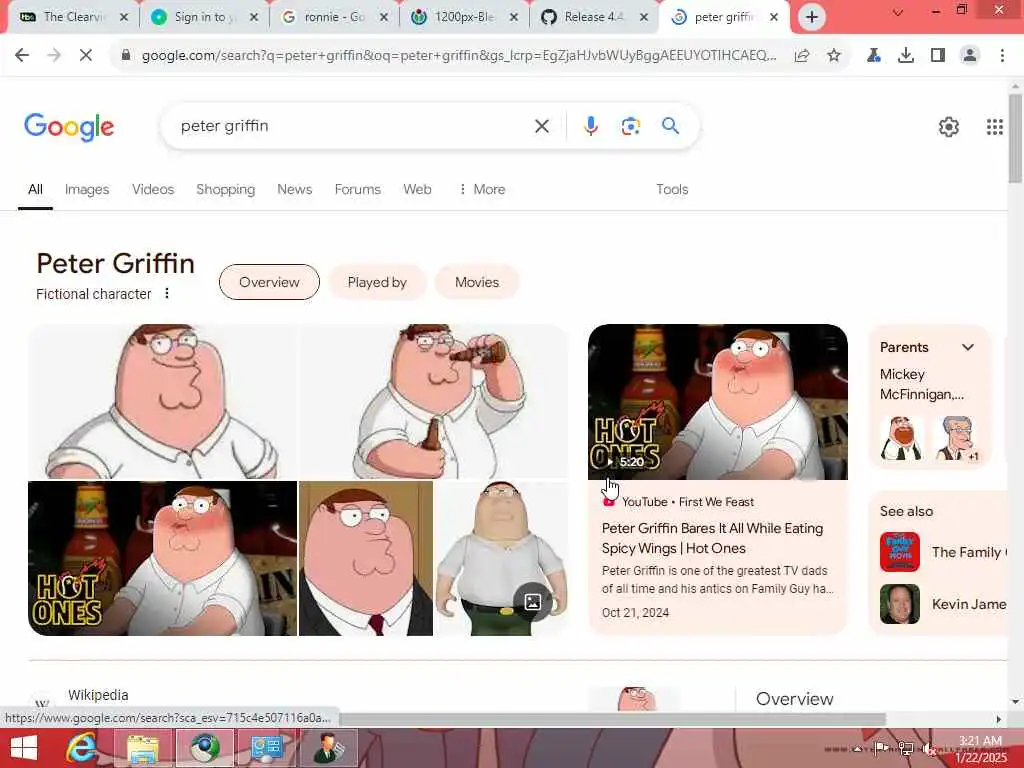
Task: Open the Peter in suit and tie image
Action: [x=366, y=558]
